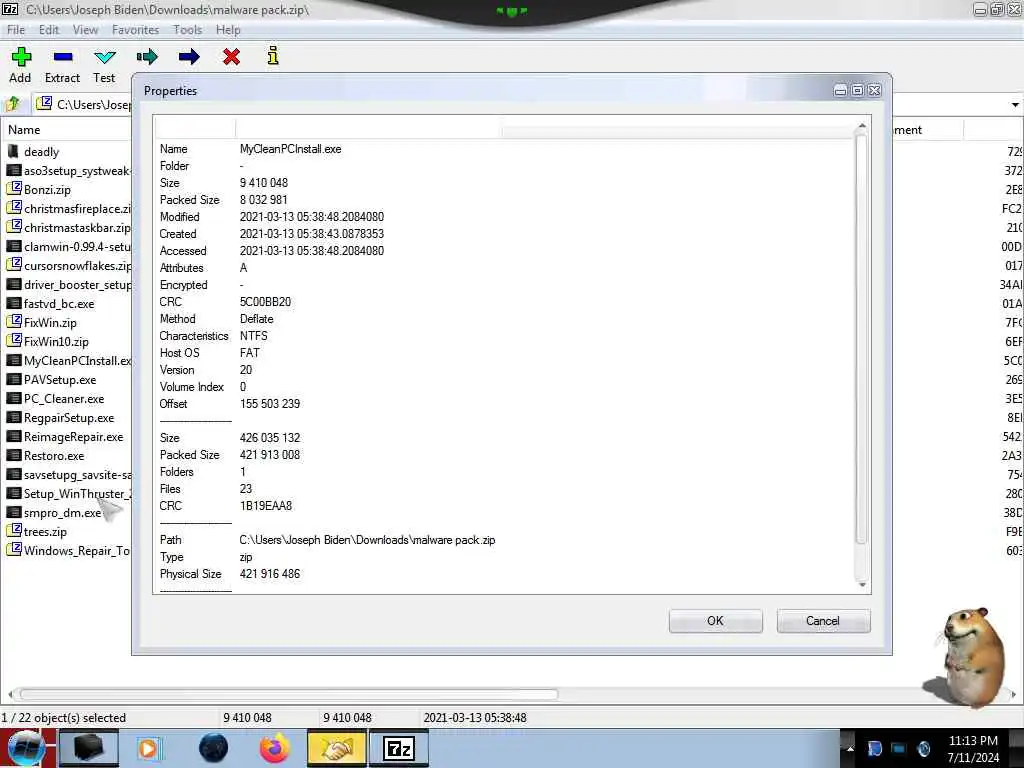Open the Edit menu

pyautogui.click(x=48, y=29)
